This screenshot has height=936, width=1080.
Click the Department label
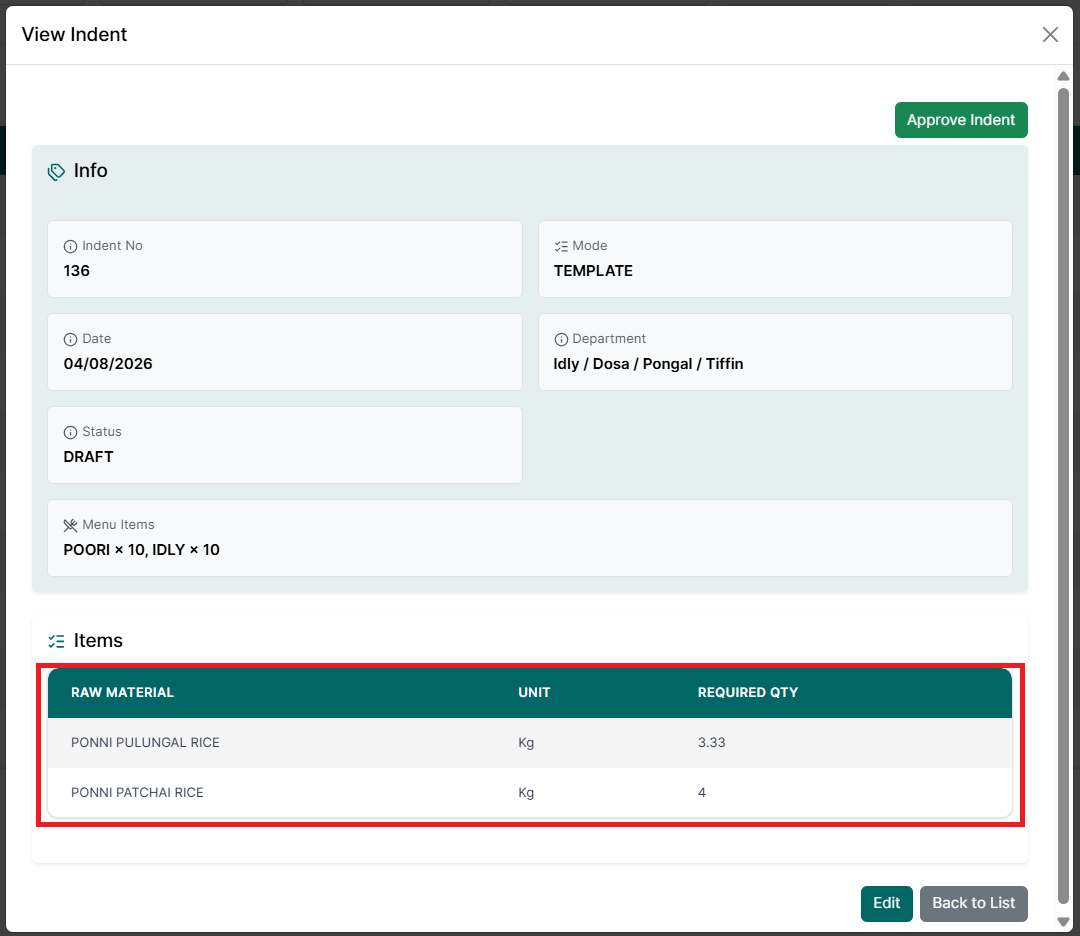pos(609,339)
